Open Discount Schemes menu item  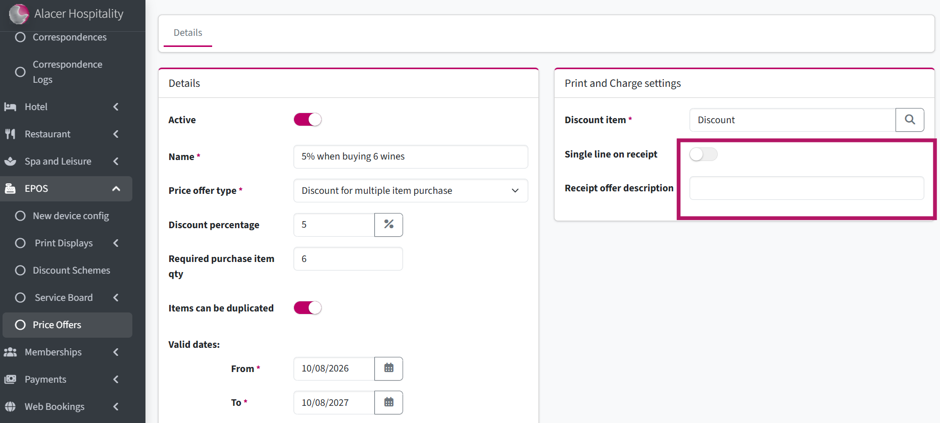pyautogui.click(x=71, y=270)
